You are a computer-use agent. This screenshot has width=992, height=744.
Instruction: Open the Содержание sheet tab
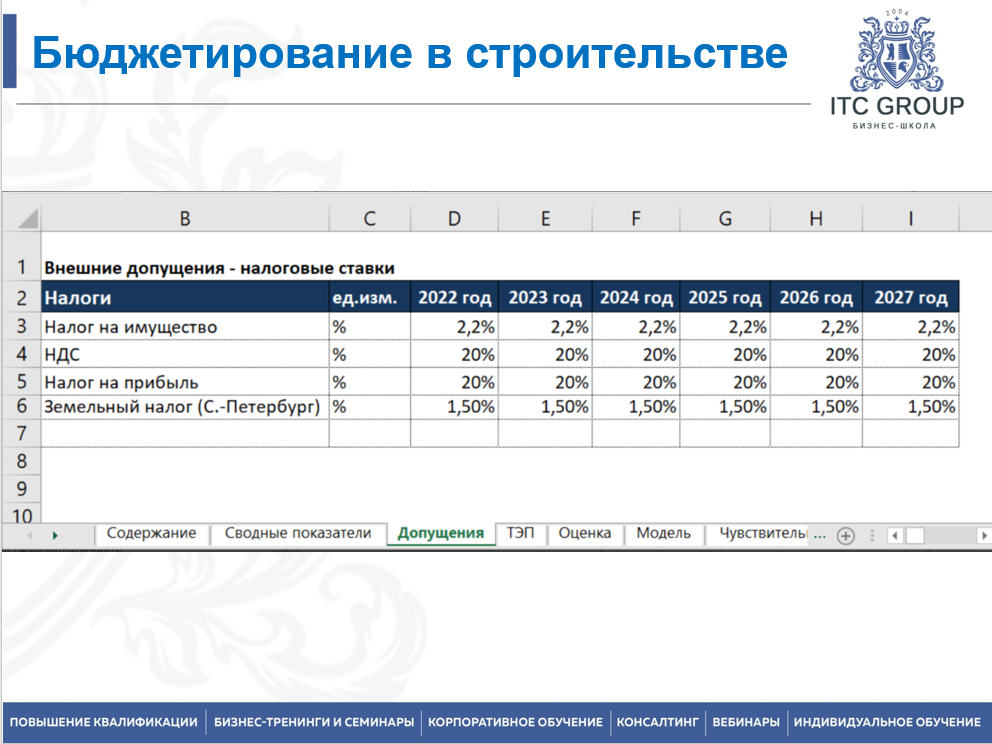tap(151, 533)
